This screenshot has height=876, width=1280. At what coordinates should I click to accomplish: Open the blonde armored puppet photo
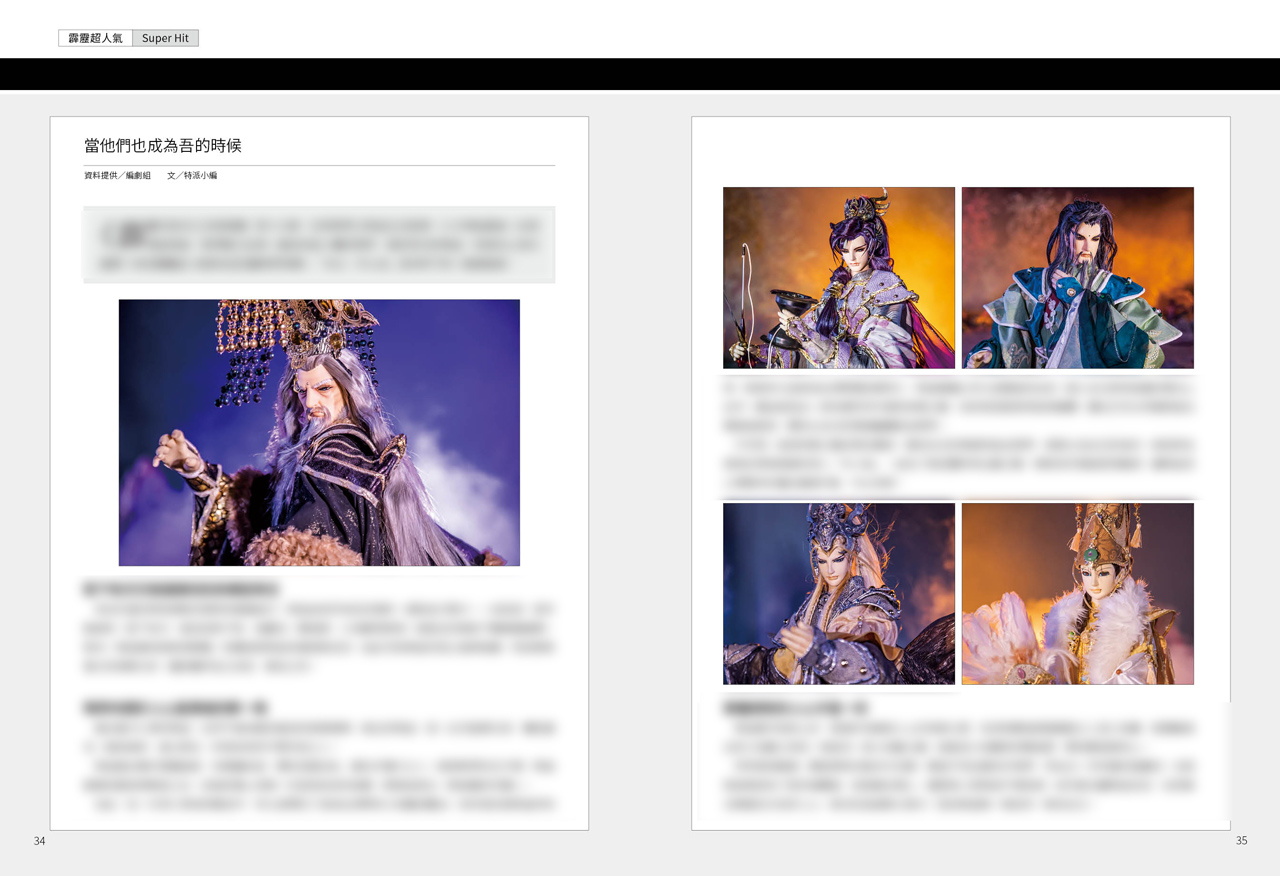click(839, 594)
